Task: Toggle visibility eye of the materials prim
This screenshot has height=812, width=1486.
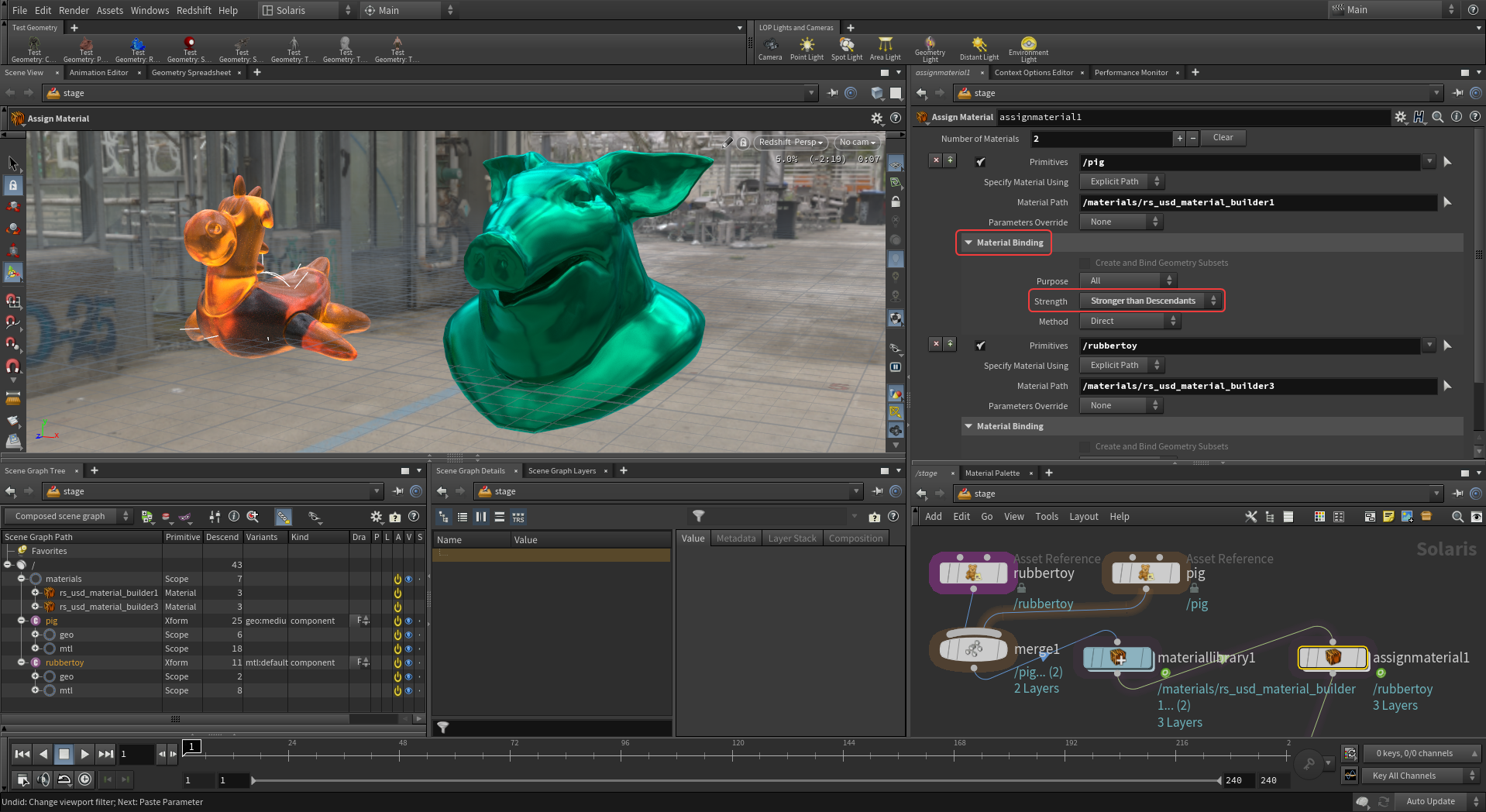Action: point(408,579)
